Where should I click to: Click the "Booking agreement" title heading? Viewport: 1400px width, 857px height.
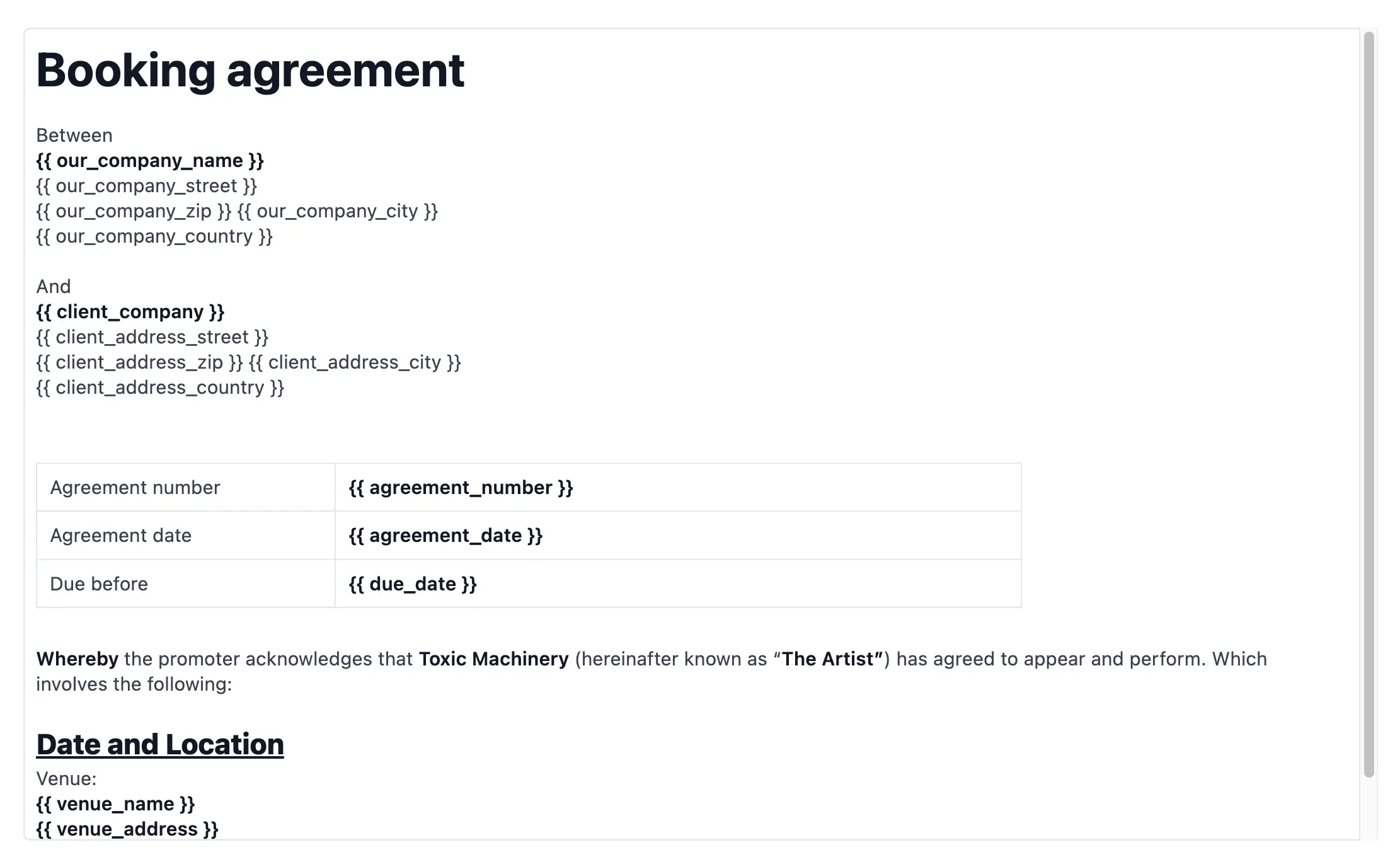pyautogui.click(x=250, y=70)
